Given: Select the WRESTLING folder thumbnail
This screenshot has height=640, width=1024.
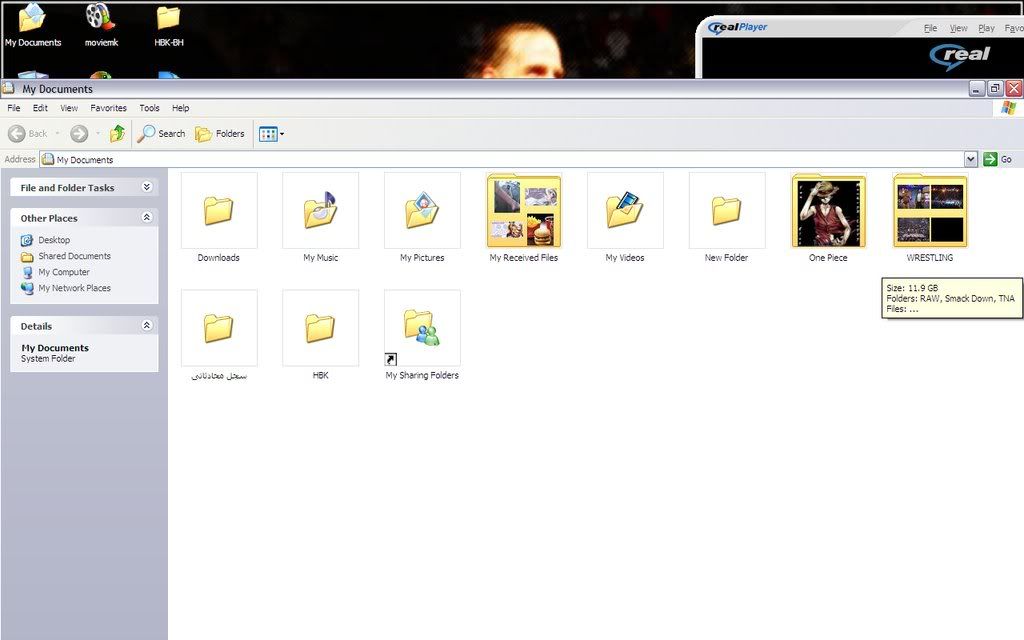Looking at the screenshot, I should 930,211.
